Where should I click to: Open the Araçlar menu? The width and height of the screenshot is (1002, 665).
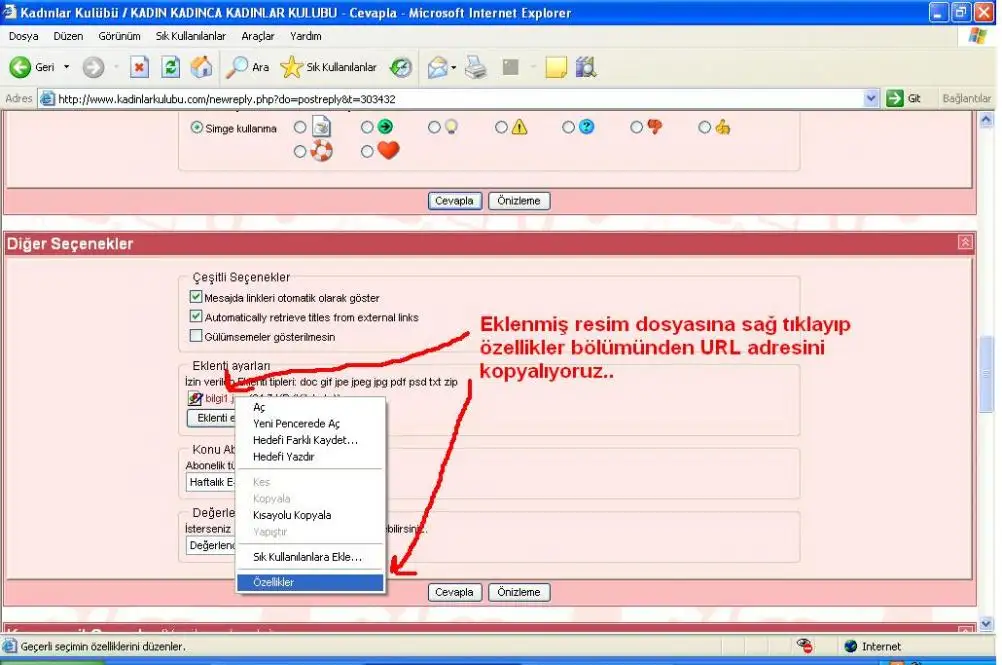258,36
